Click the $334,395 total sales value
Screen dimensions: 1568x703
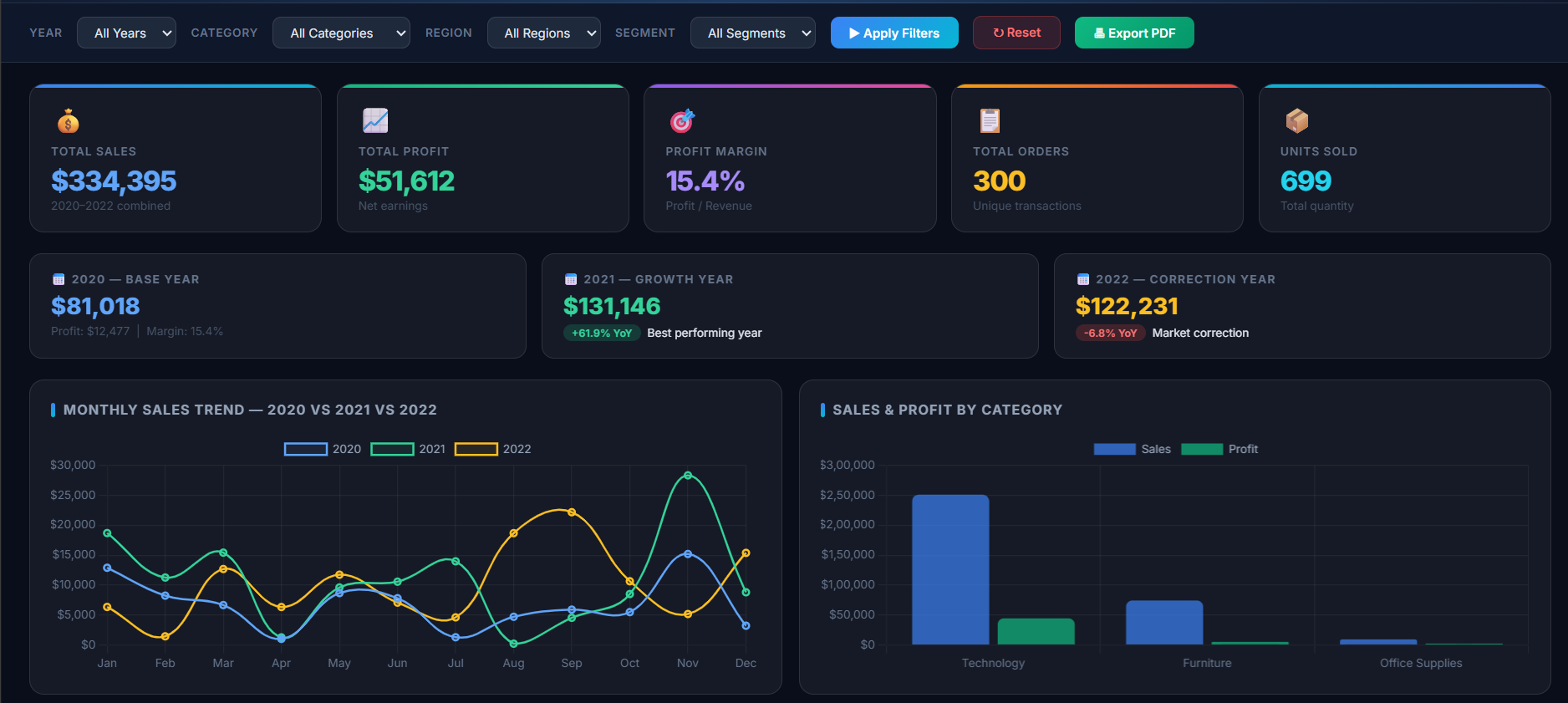114,181
